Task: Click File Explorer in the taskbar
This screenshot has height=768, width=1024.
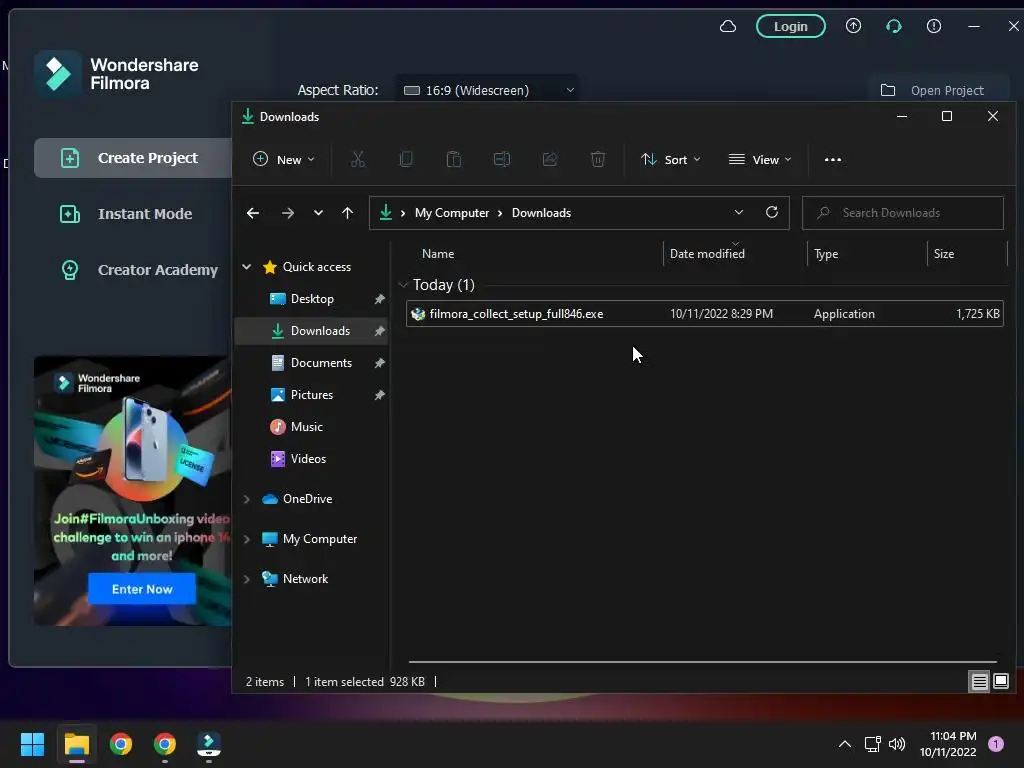Action: (x=76, y=744)
